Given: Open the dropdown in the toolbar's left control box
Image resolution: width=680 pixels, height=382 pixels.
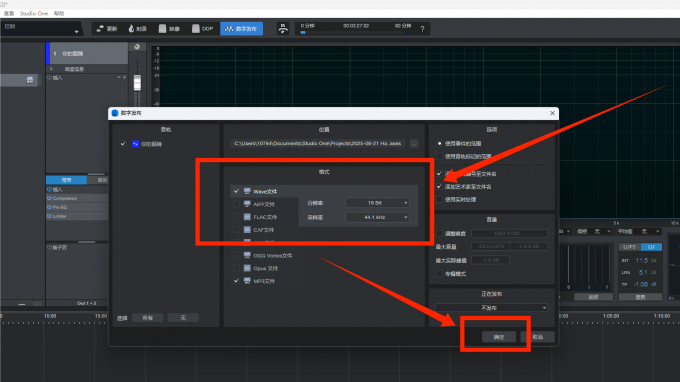Looking at the screenshot, I should pyautogui.click(x=76, y=32).
